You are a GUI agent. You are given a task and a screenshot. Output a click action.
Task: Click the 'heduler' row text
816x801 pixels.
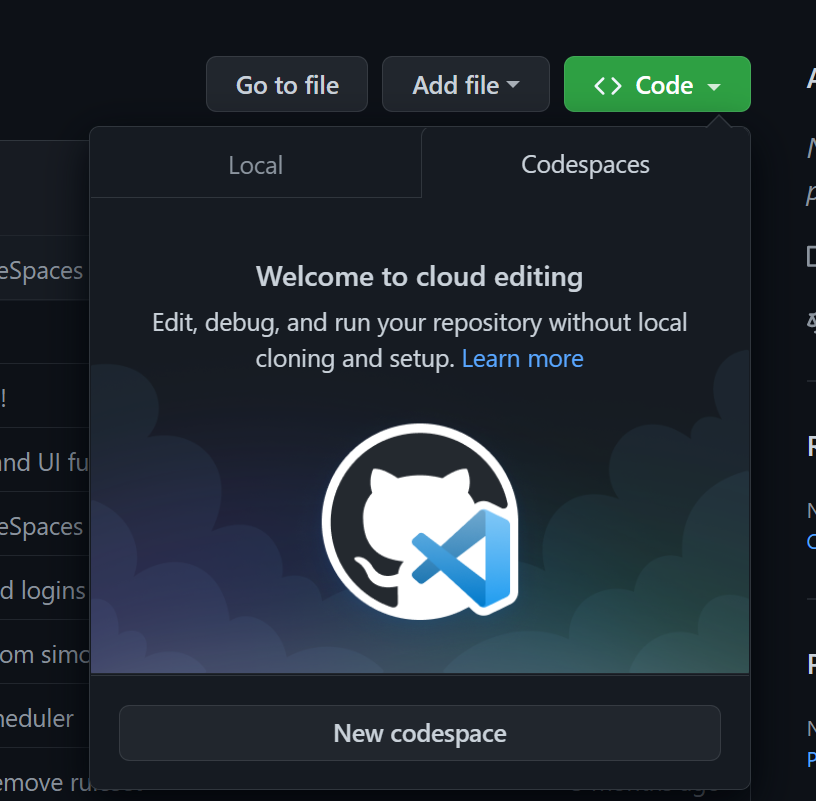[x=36, y=719]
